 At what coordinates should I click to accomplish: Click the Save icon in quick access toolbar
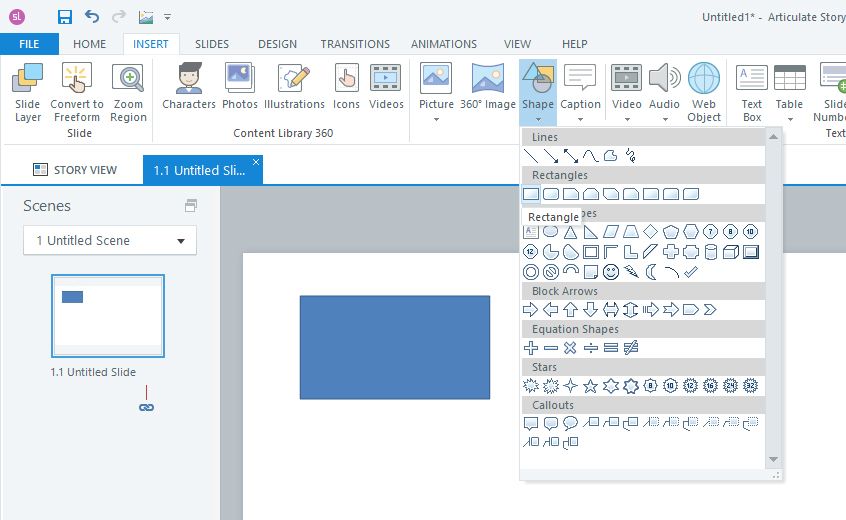coord(65,17)
